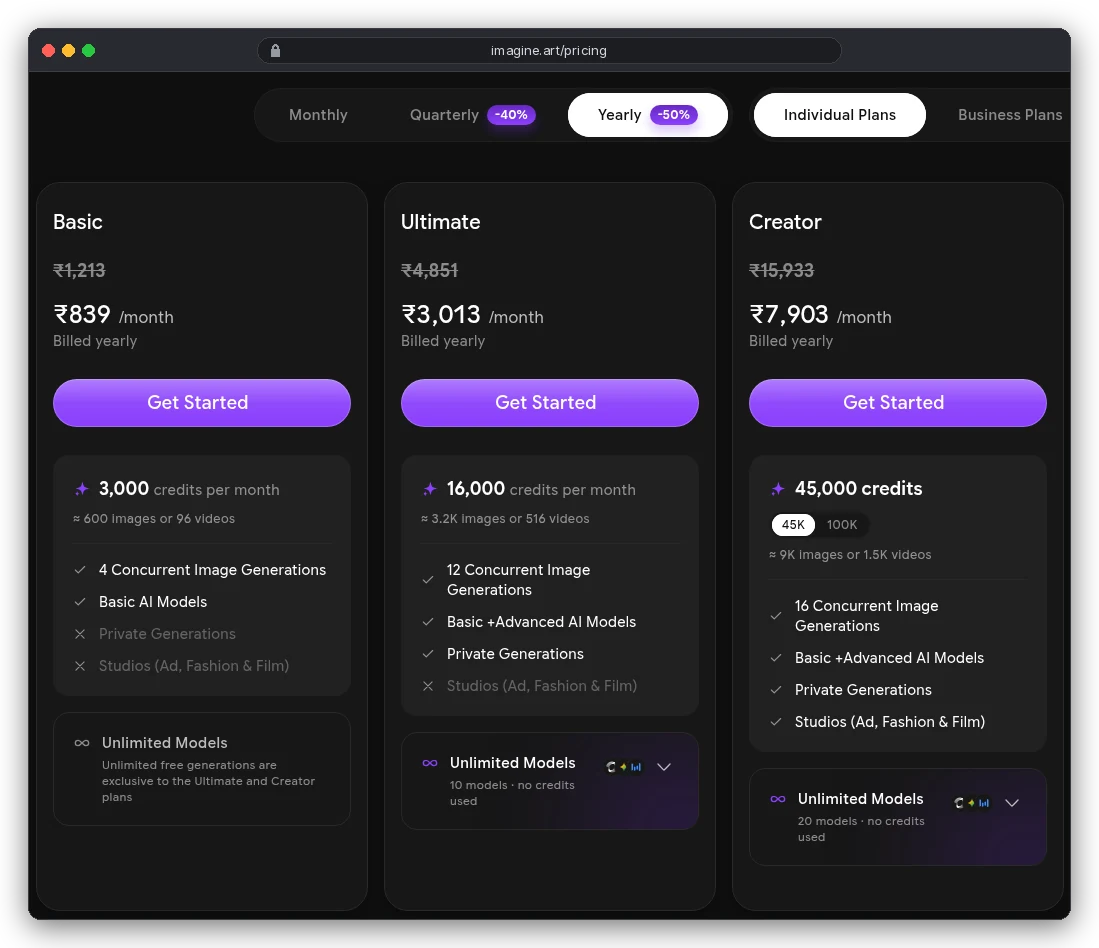Get Started with the Basic plan
Image resolution: width=1099 pixels, height=948 pixels.
202,403
